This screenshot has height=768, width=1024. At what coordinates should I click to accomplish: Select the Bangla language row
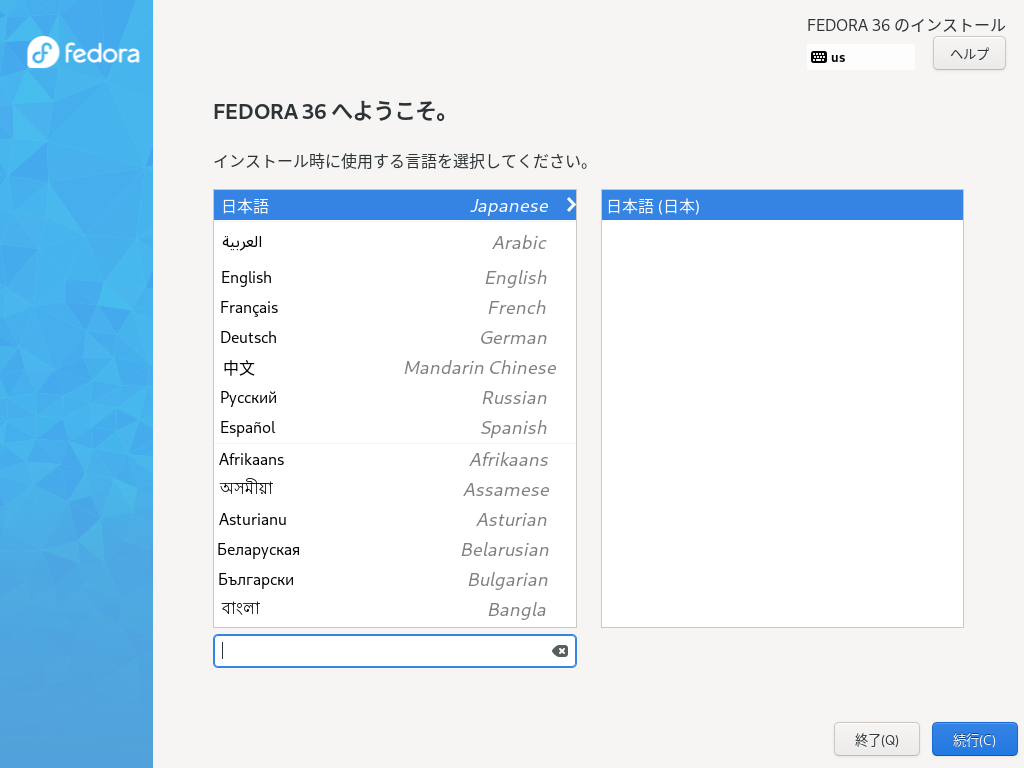click(394, 610)
